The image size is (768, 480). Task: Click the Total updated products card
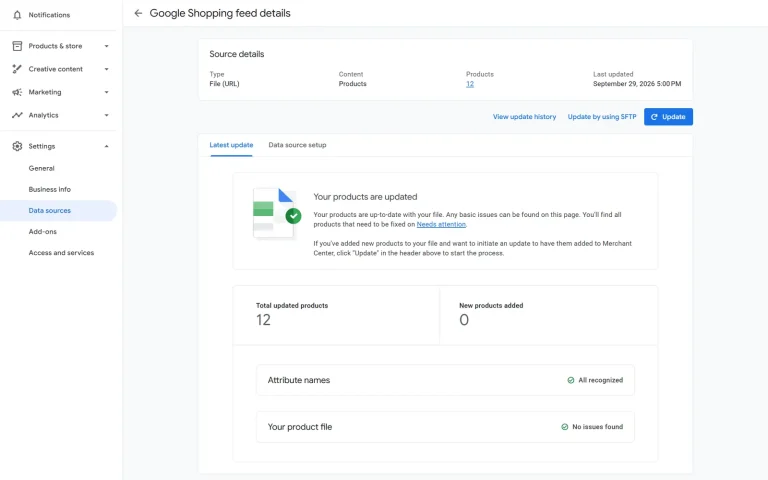pos(336,315)
